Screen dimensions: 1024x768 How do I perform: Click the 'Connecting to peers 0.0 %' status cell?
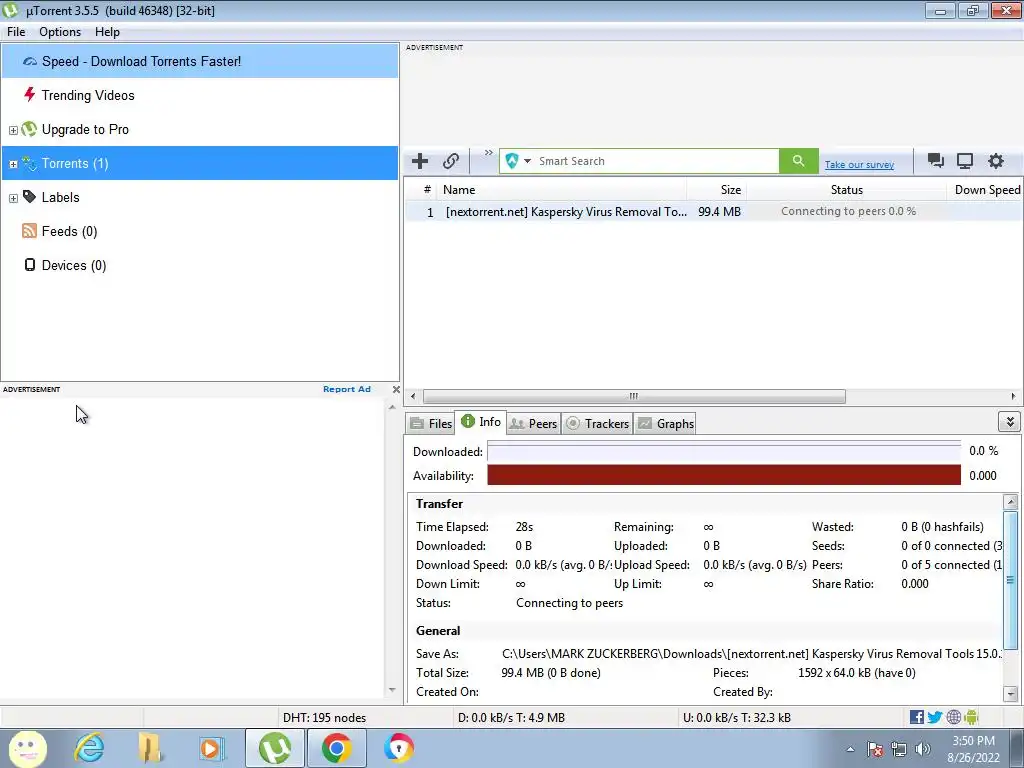pyautogui.click(x=848, y=211)
